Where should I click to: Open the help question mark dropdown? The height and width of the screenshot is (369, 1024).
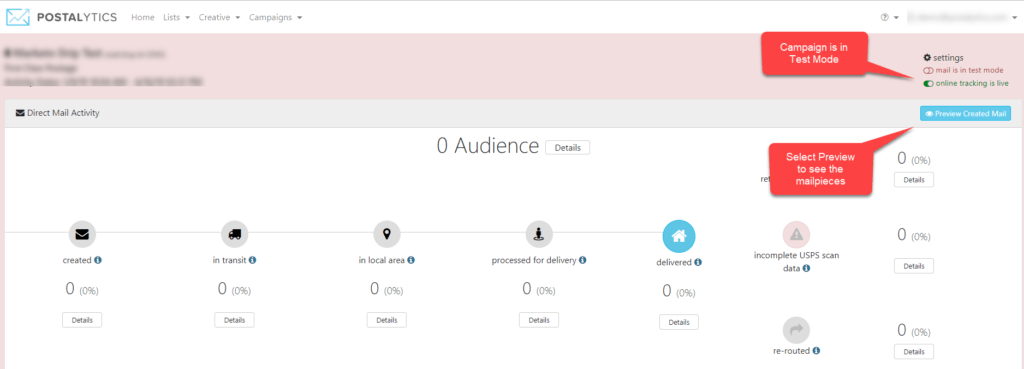click(x=889, y=18)
